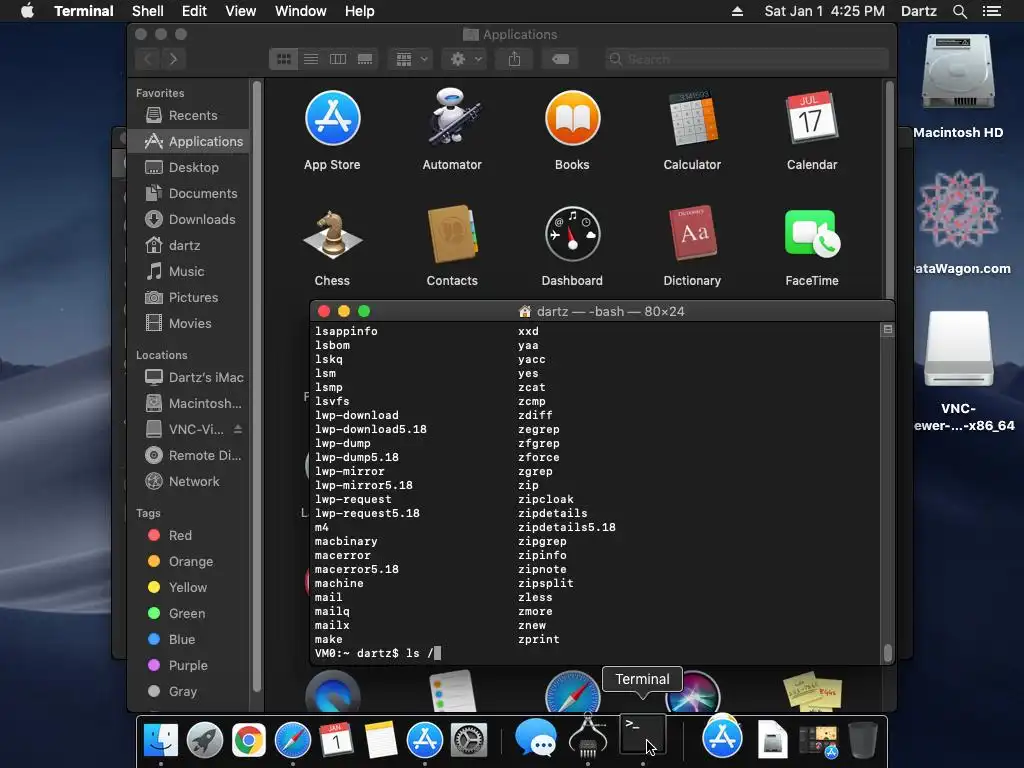Open Notification Center in menu bar
1024x768 pixels.
992,11
